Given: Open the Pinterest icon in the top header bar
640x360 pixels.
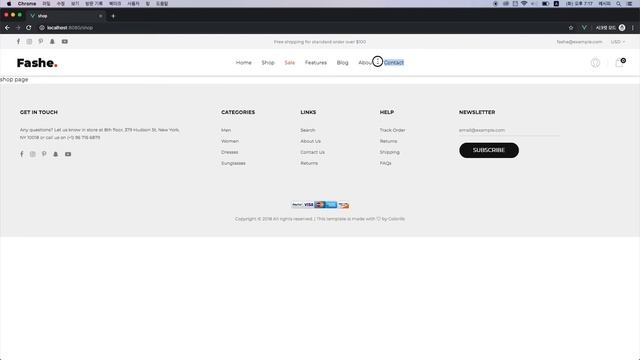Looking at the screenshot, I should click(41, 42).
